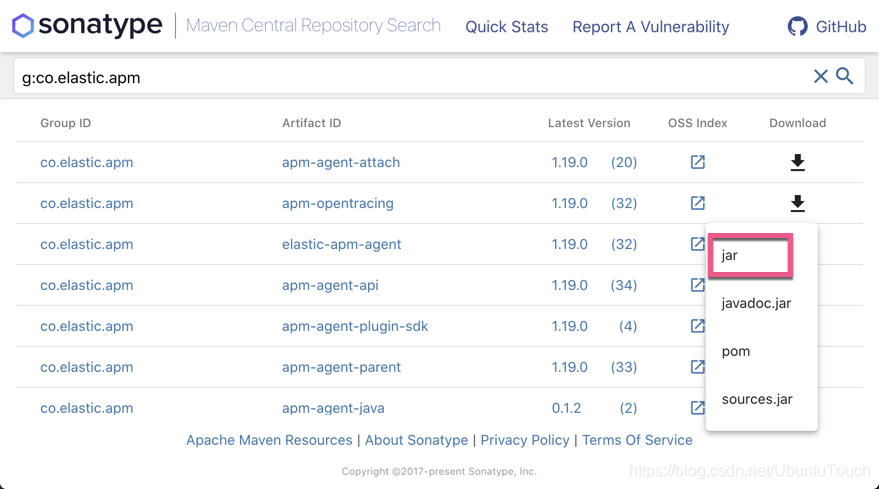Open version 1.19.0 of elastic-apm-agent
The height and width of the screenshot is (489, 879).
click(x=570, y=244)
